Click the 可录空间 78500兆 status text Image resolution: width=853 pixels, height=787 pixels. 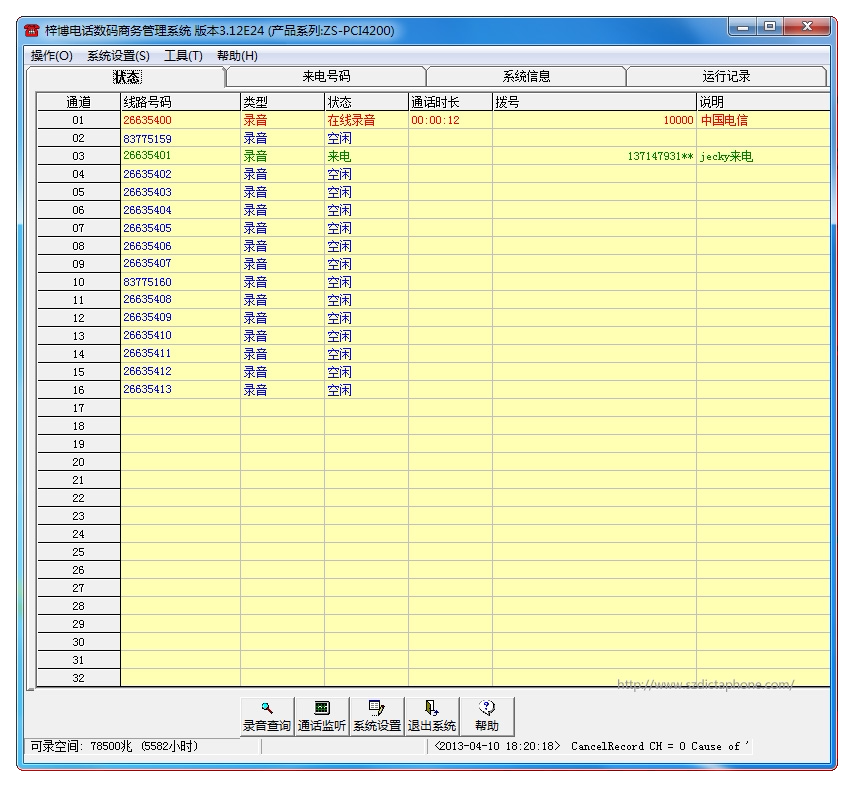click(114, 746)
